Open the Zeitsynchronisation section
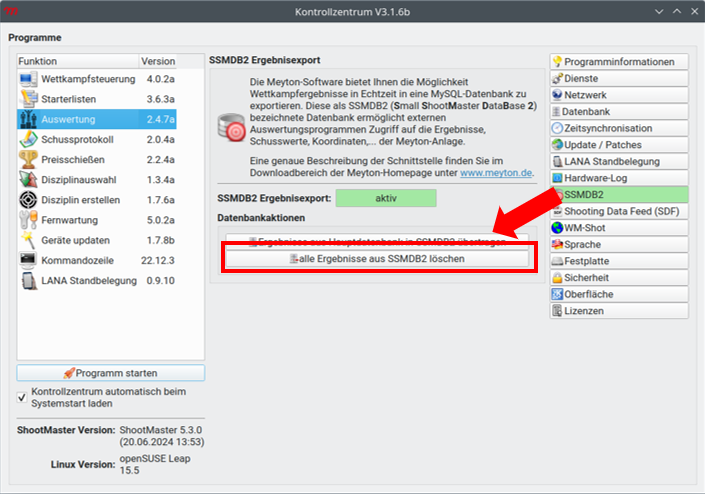 pyautogui.click(x=618, y=128)
